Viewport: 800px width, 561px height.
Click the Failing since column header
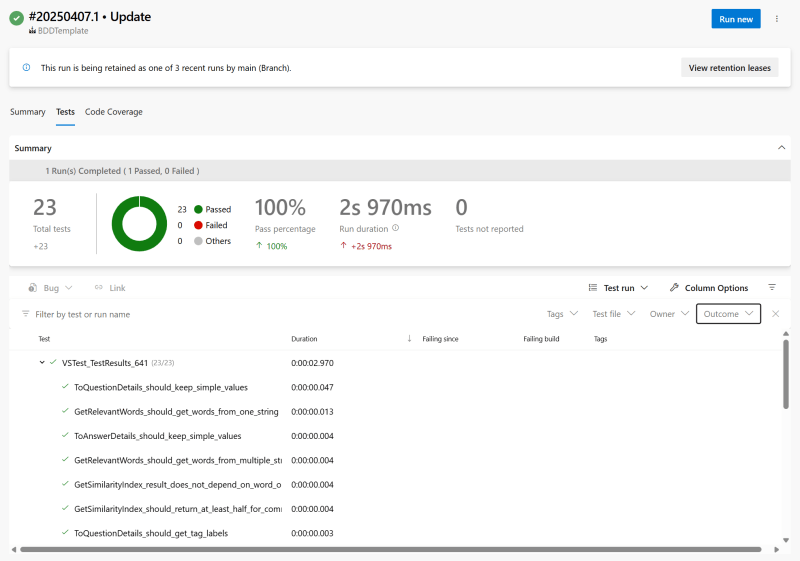click(x=440, y=339)
